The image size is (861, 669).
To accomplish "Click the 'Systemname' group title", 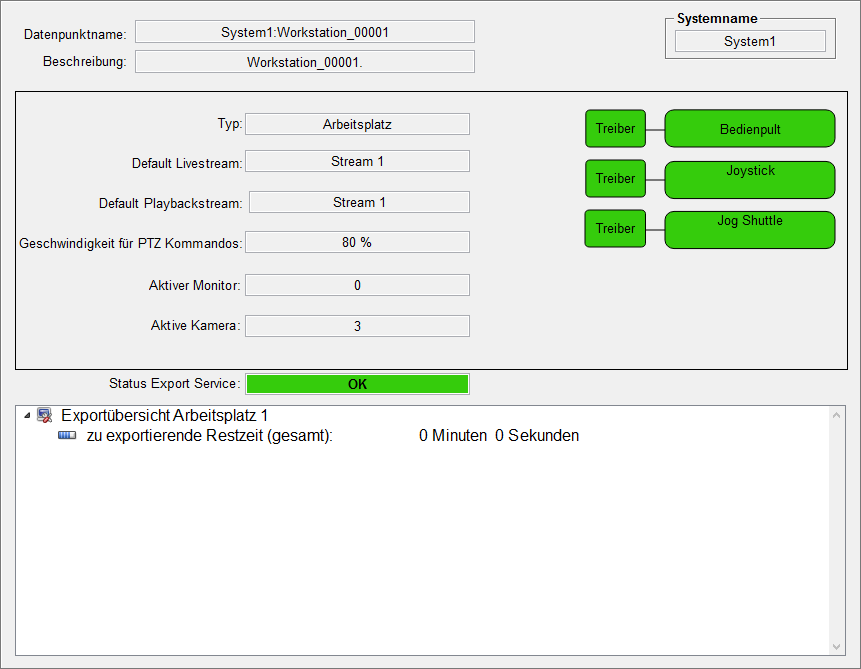I will (717, 19).
